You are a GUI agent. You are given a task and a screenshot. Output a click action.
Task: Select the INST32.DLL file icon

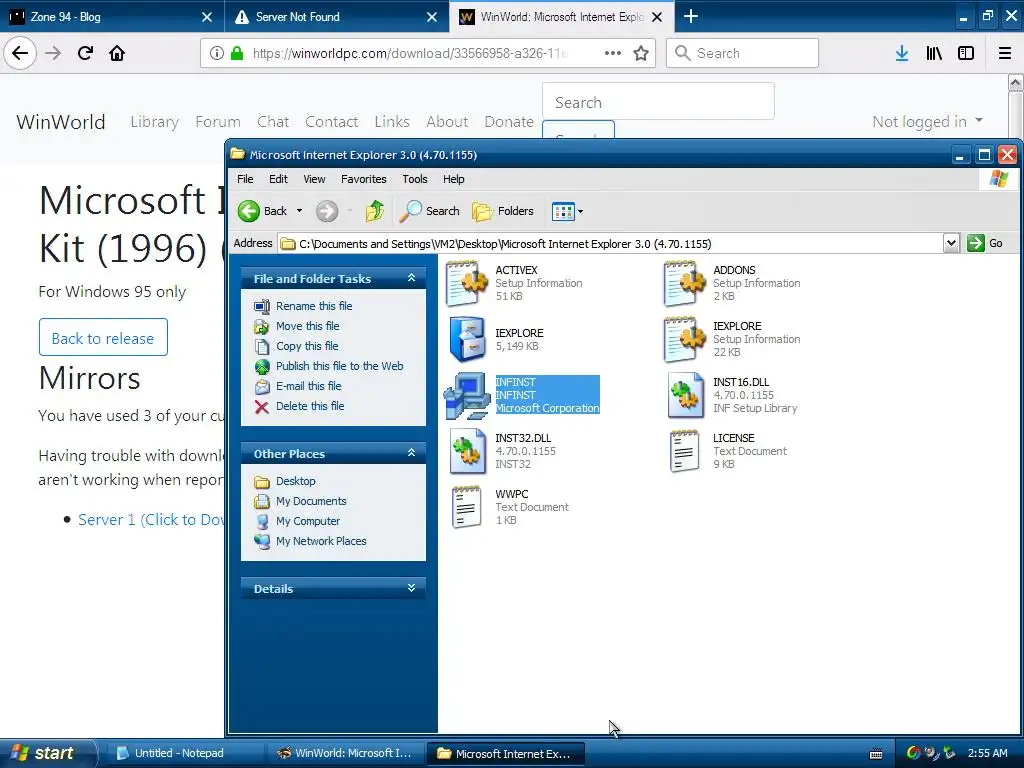(467, 451)
